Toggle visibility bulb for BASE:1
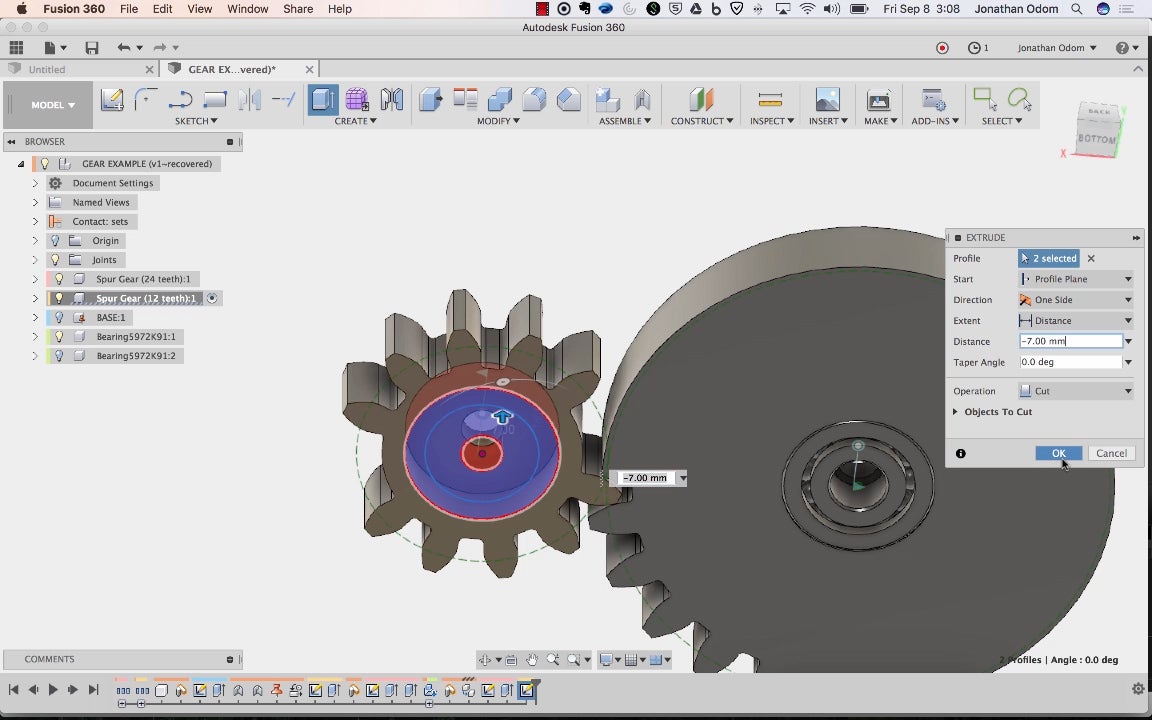Viewport: 1152px width, 720px height. click(59, 317)
